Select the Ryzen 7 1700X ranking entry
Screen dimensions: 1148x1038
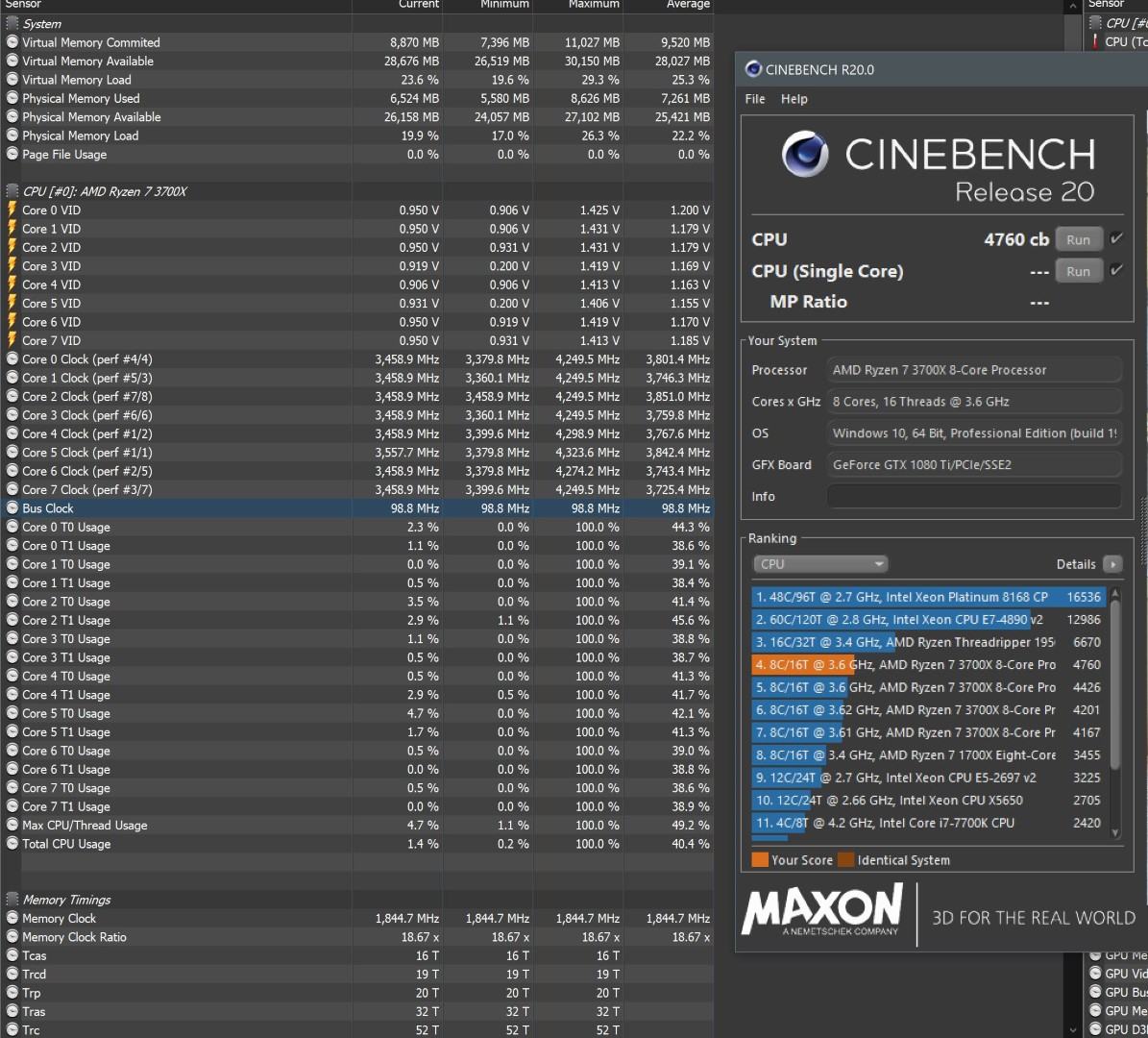tap(927, 755)
